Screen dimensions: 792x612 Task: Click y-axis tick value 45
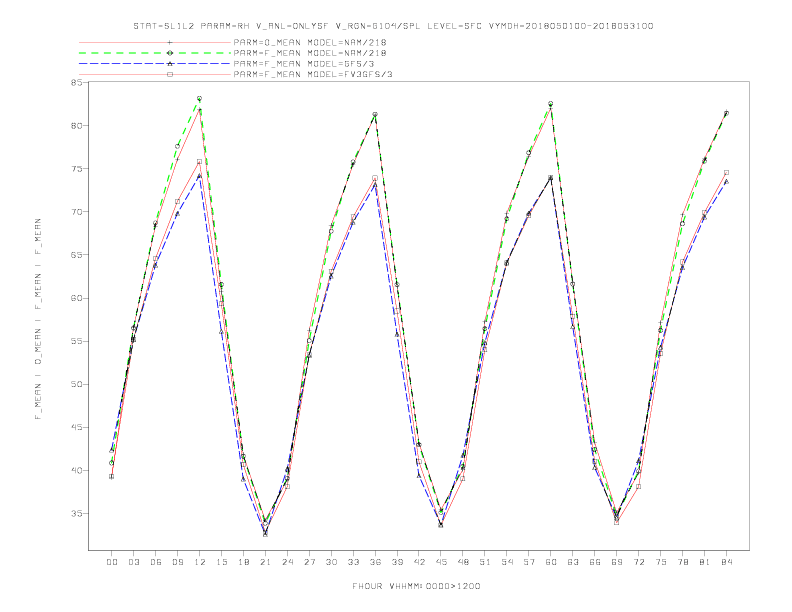76,427
